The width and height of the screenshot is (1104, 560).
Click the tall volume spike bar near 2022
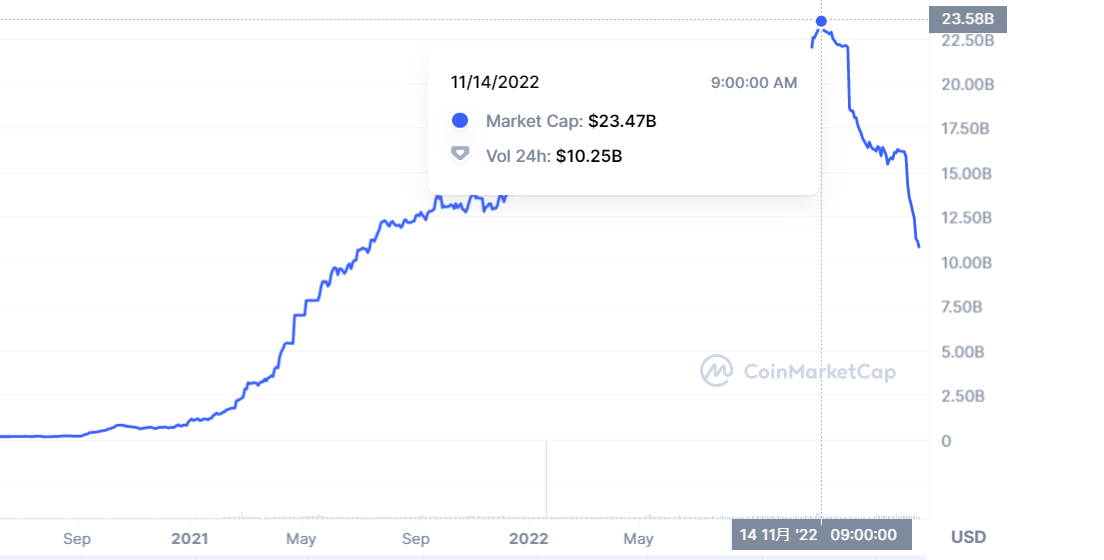coord(546,478)
